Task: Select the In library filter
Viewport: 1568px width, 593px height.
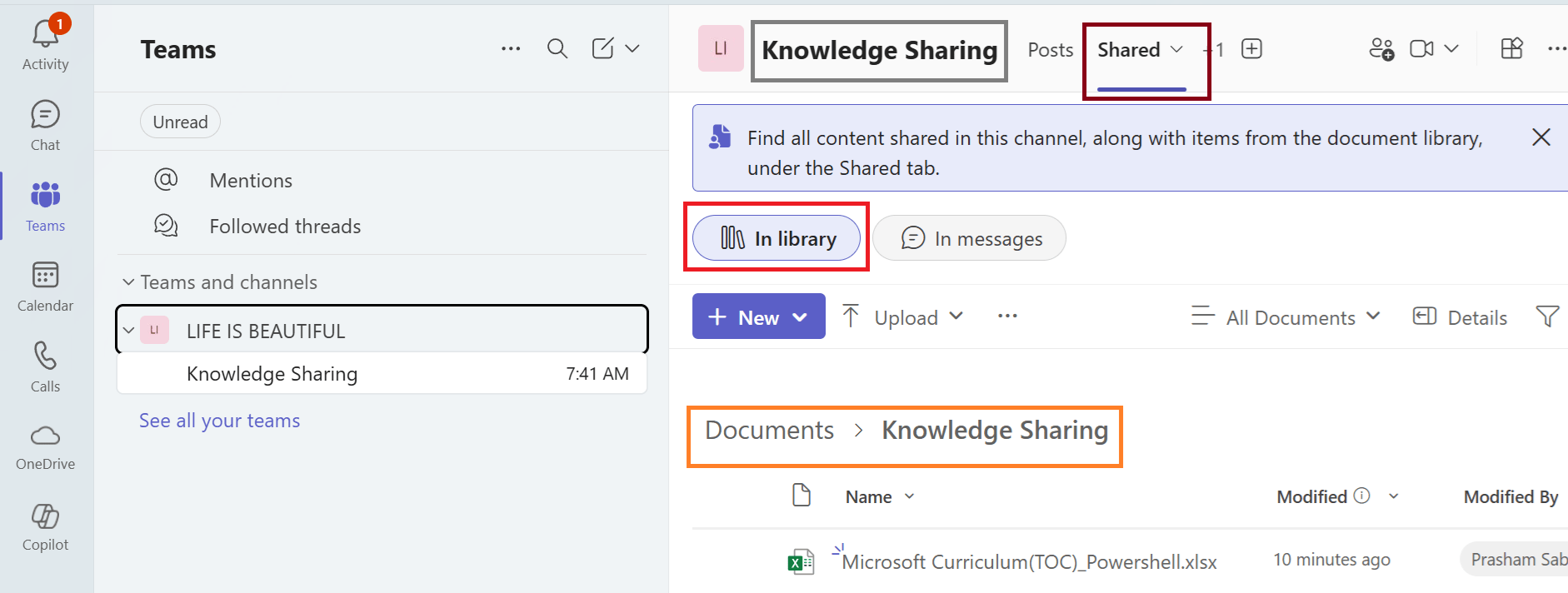Action: [x=777, y=238]
